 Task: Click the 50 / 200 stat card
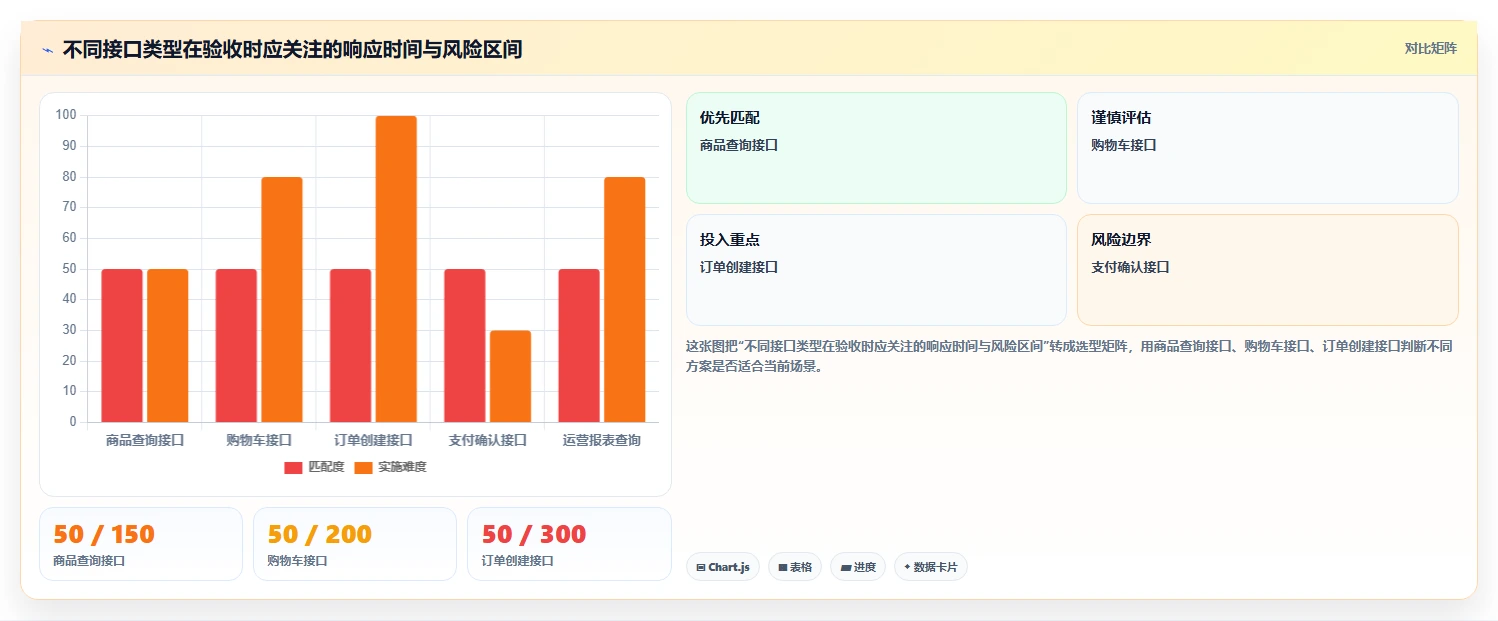click(355, 544)
